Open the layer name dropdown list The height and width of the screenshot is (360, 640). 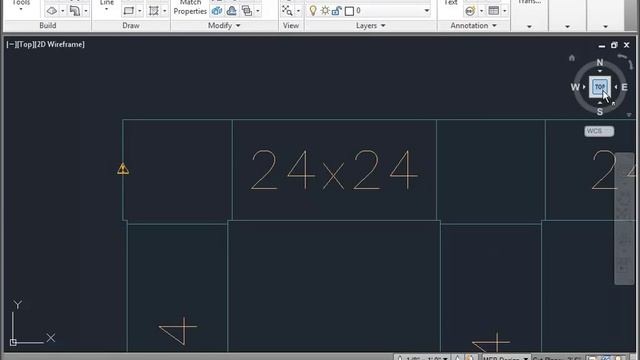(x=427, y=11)
